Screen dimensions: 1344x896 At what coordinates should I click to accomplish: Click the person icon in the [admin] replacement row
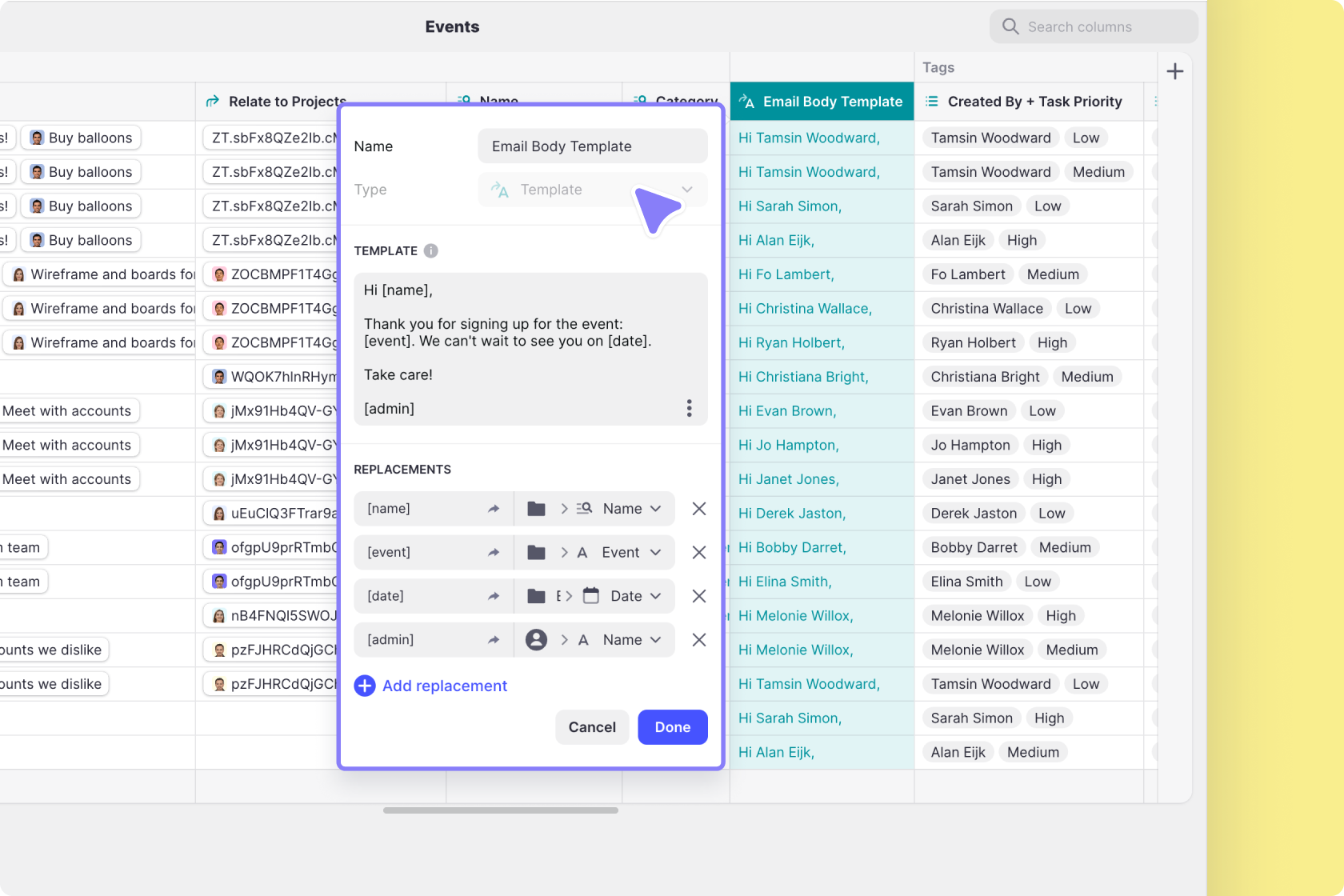pyautogui.click(x=535, y=639)
